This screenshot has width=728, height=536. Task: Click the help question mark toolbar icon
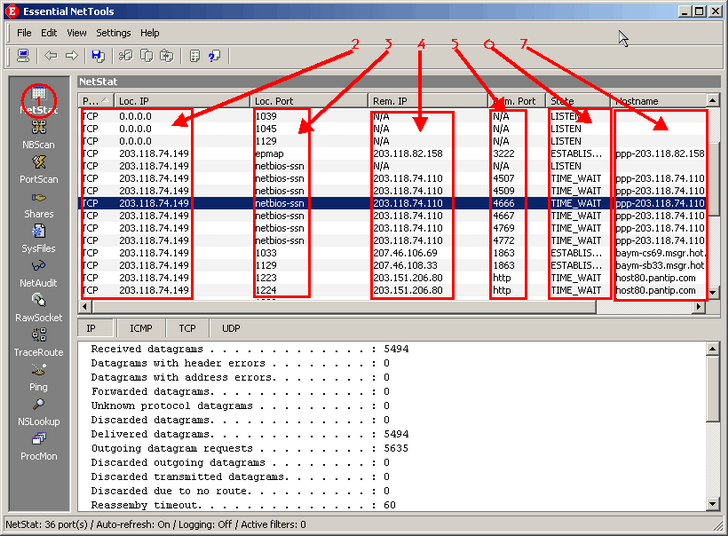pyautogui.click(x=214, y=56)
